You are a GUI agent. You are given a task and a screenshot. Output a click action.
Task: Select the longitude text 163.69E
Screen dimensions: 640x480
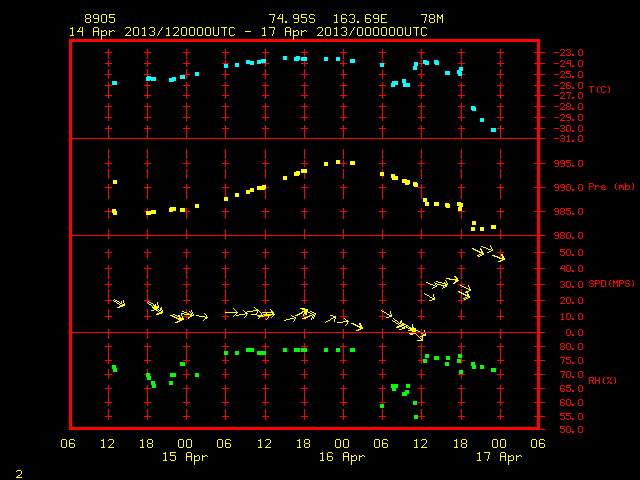(x=360, y=19)
